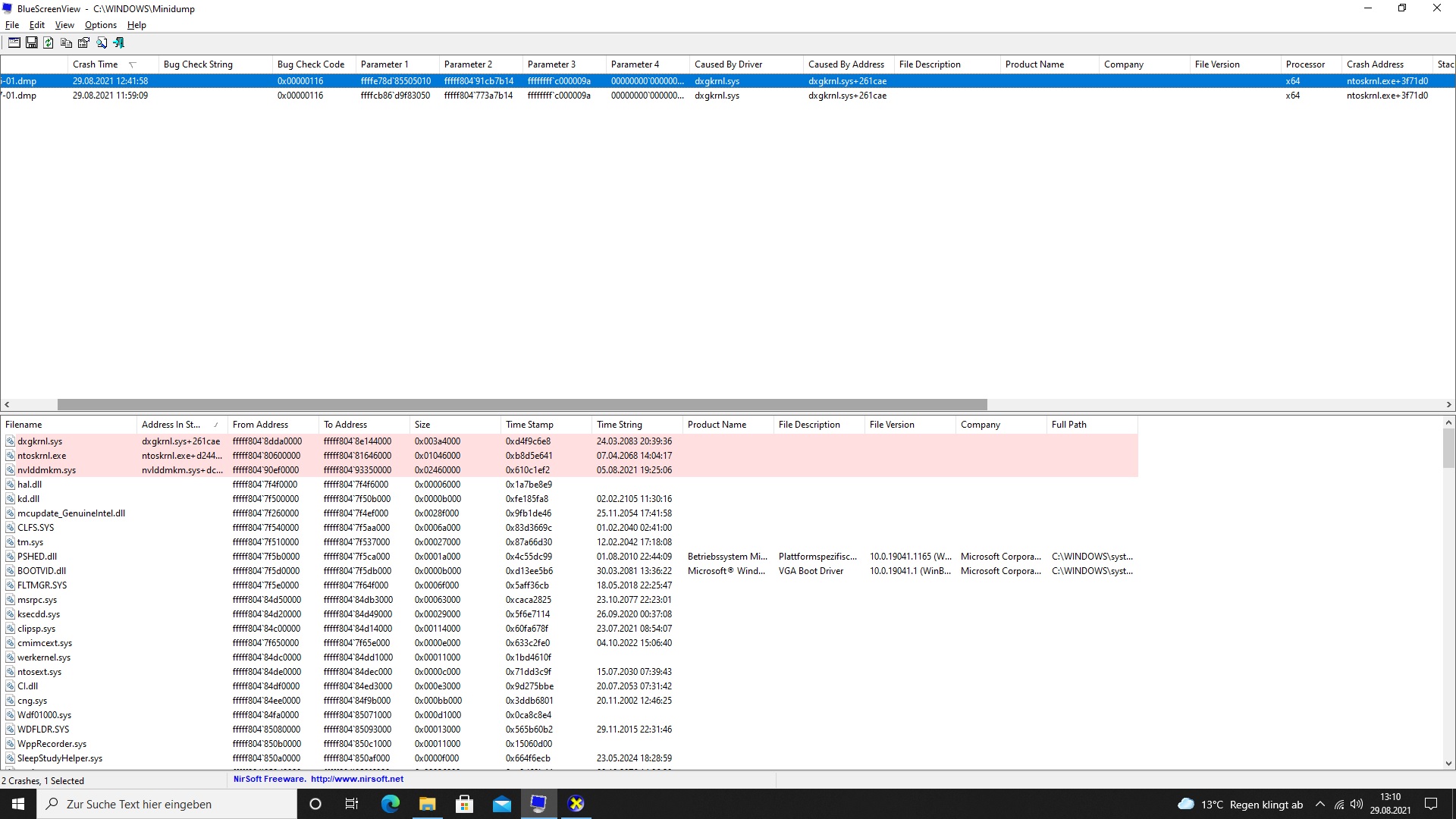Click the Copy Selected Items icon
The height and width of the screenshot is (819, 1456).
(x=66, y=43)
